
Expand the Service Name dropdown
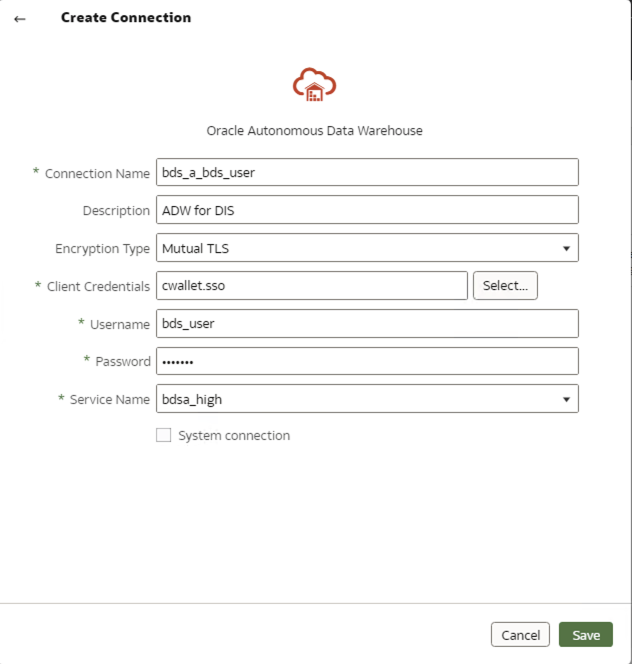tap(367, 398)
